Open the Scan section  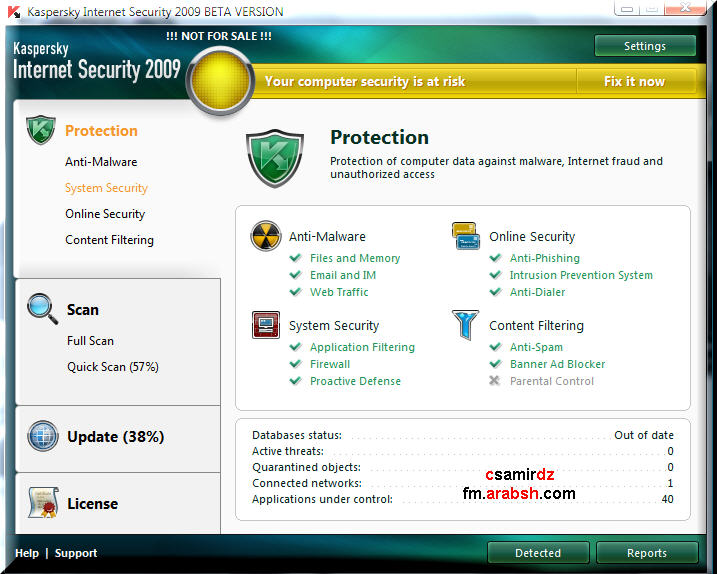tap(82, 310)
